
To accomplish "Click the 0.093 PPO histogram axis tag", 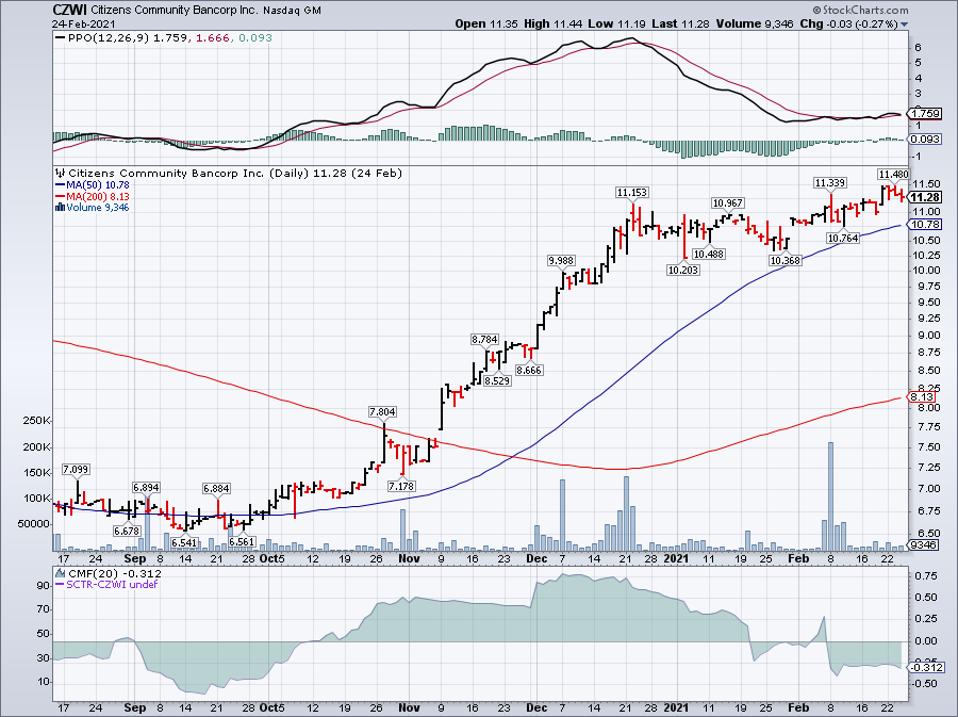I will [925, 139].
